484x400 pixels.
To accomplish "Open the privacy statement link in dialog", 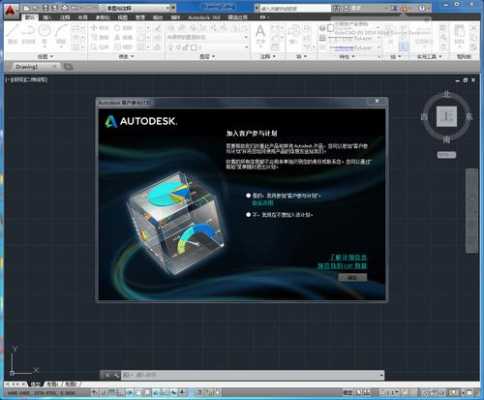I will [342, 266].
